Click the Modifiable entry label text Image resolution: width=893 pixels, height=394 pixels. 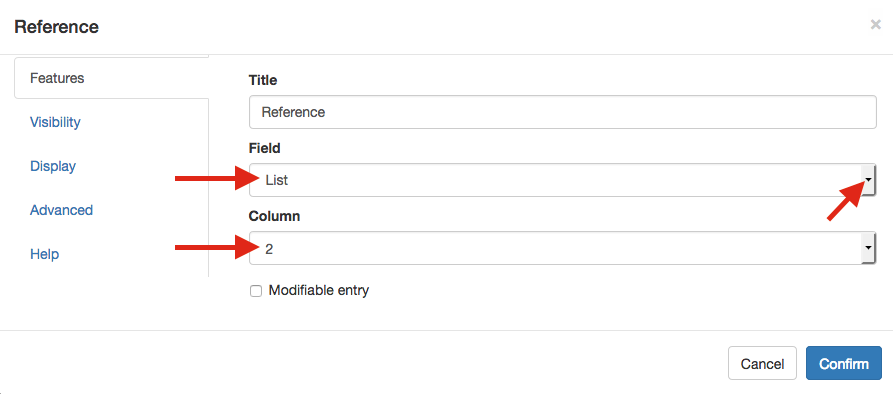319,290
